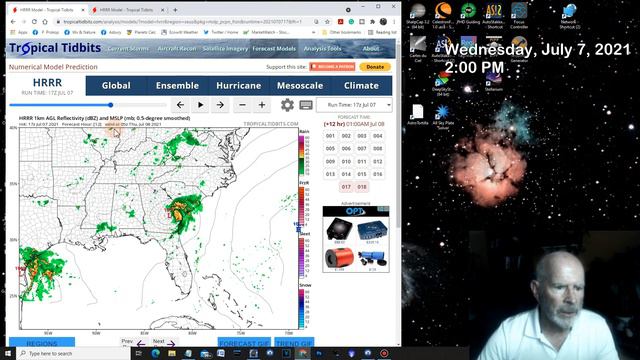Select forecast hour 018
640x360 pixels.
[x=362, y=187]
